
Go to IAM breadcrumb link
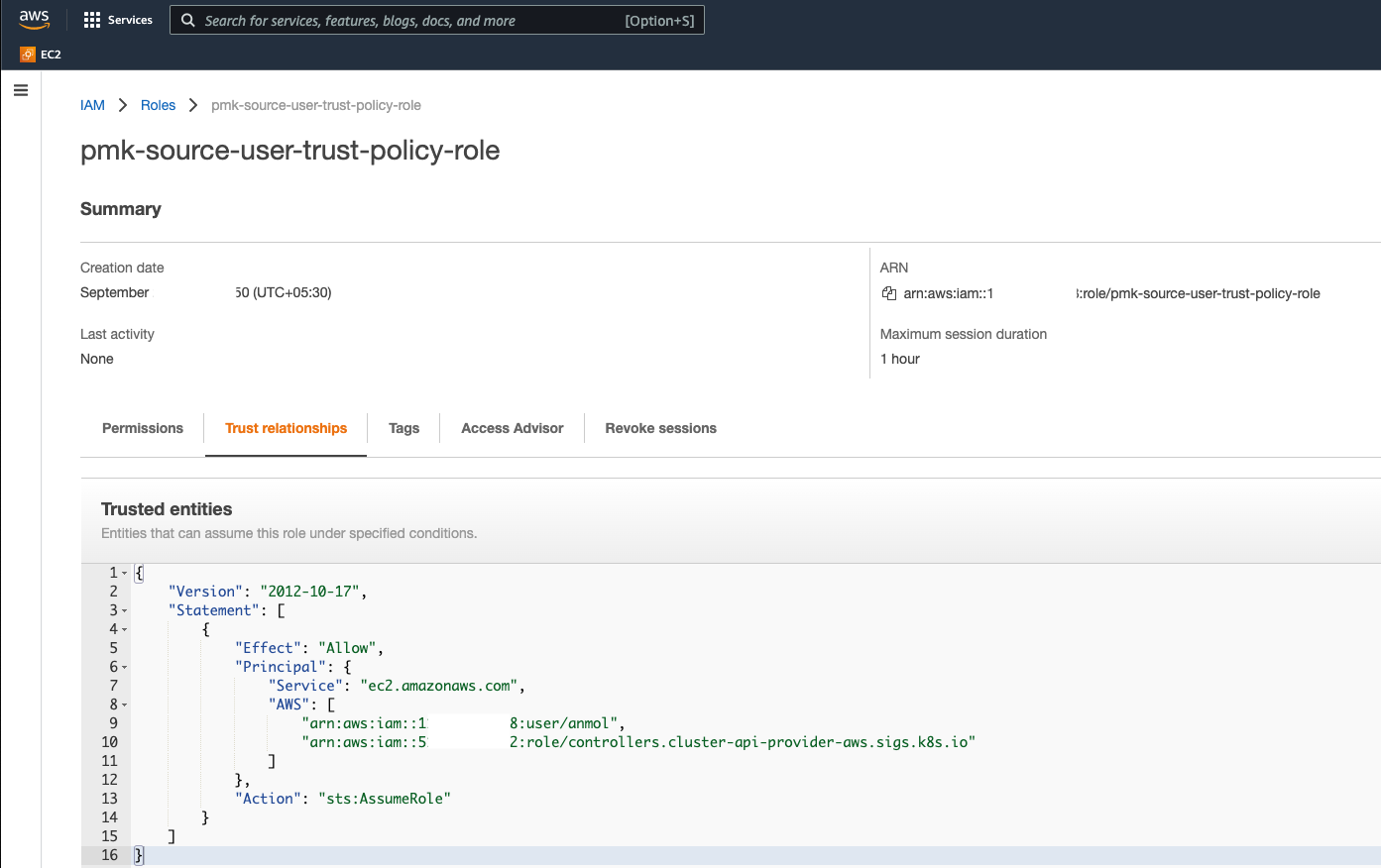(92, 105)
